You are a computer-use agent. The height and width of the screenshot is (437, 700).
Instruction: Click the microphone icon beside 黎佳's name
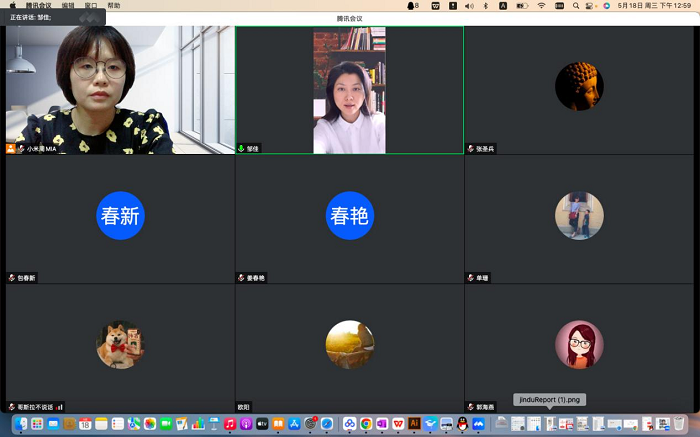240,148
